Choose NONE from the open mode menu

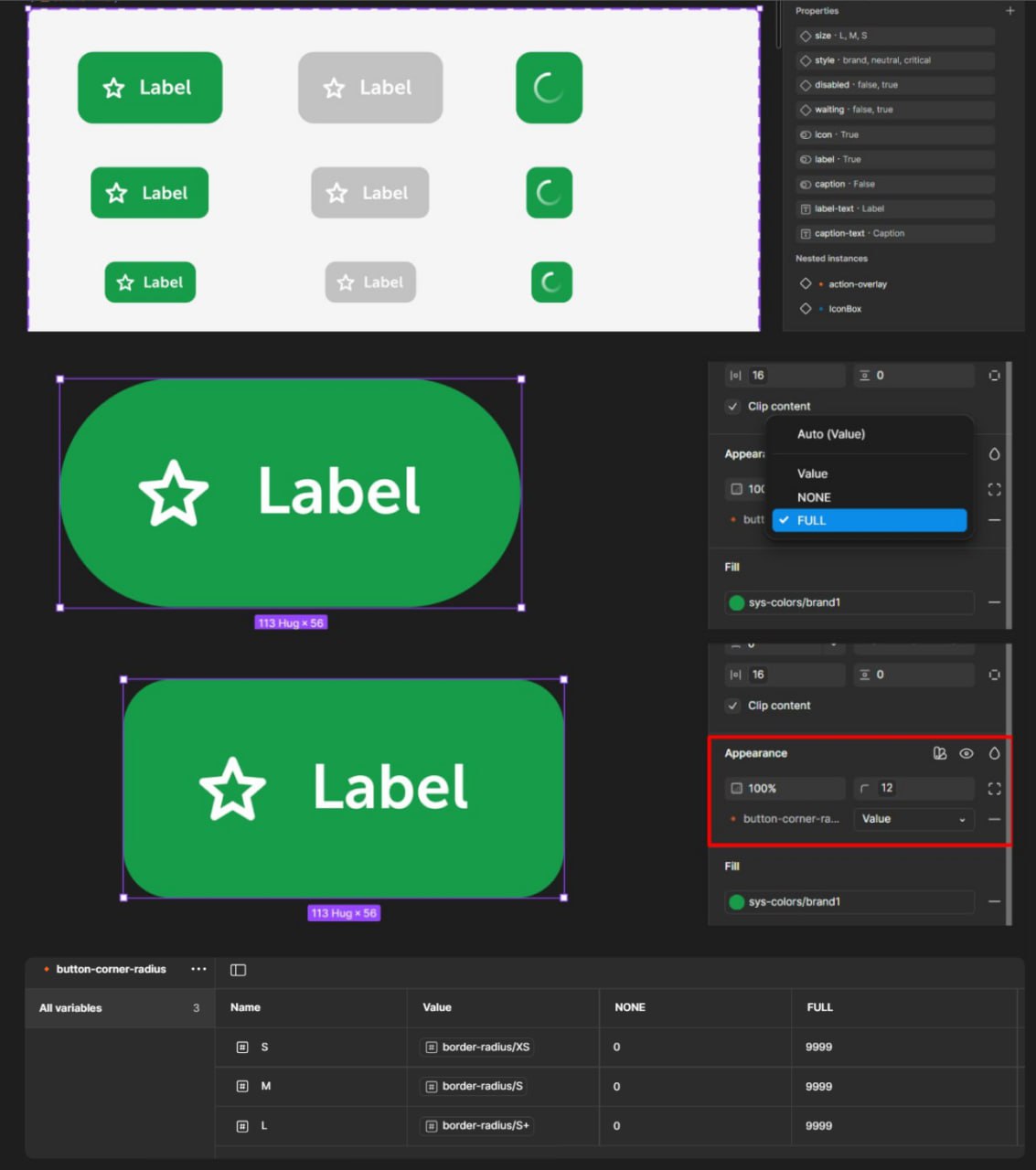tap(814, 497)
